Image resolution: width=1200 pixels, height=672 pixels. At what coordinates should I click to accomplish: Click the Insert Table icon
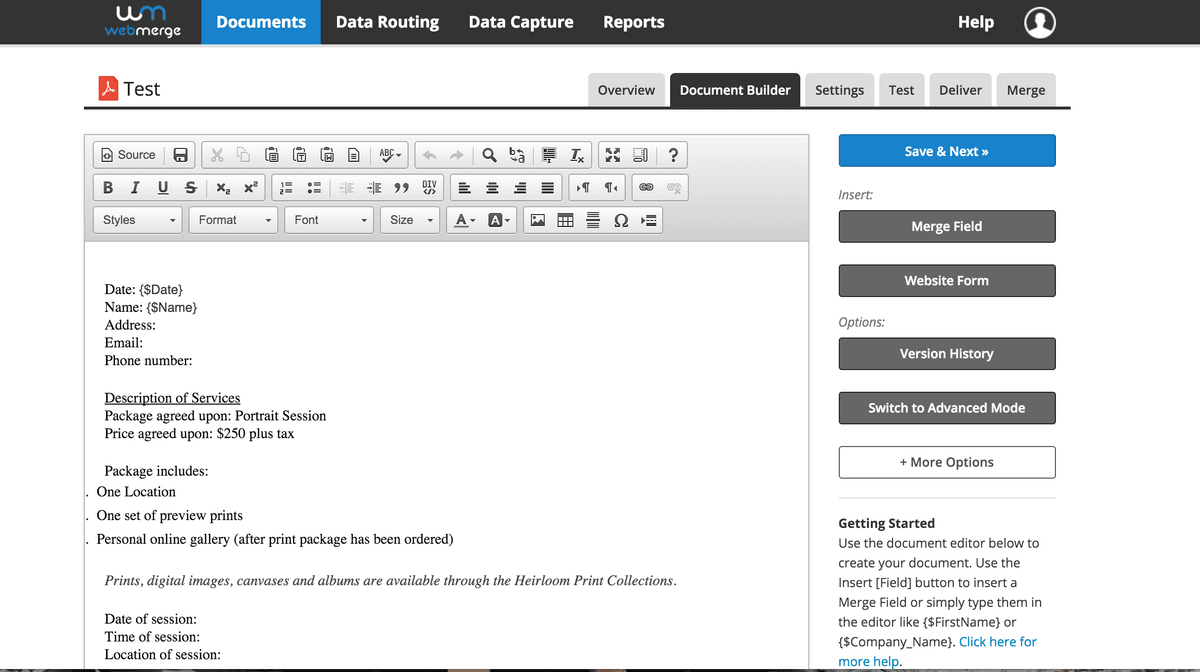[565, 220]
